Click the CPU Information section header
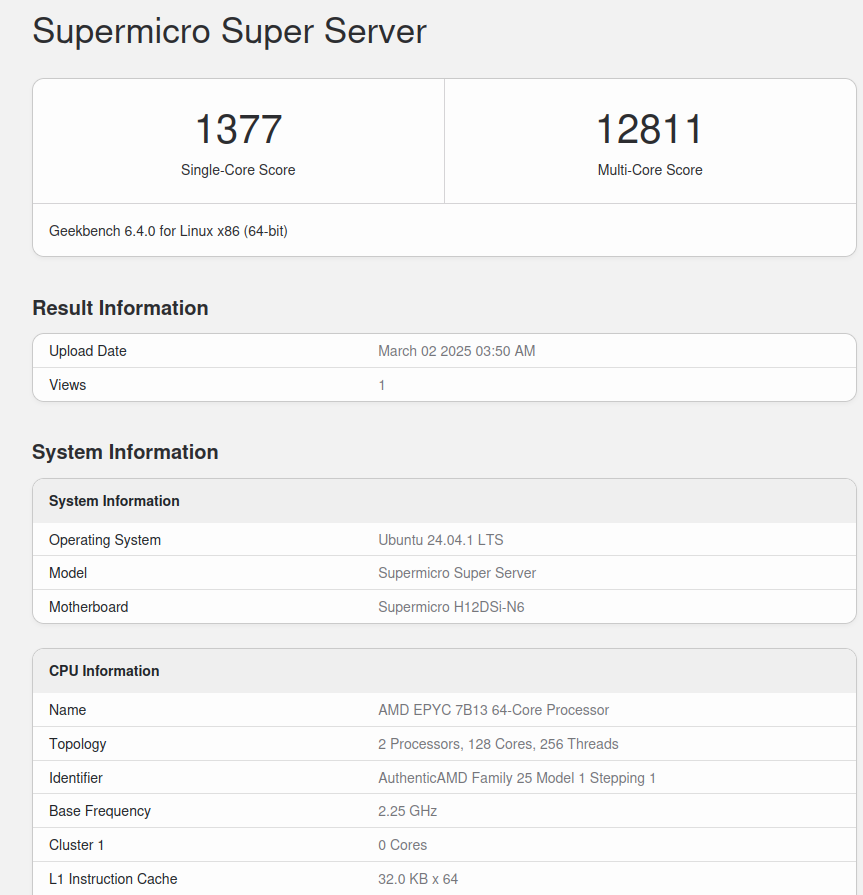863x895 pixels. point(103,671)
